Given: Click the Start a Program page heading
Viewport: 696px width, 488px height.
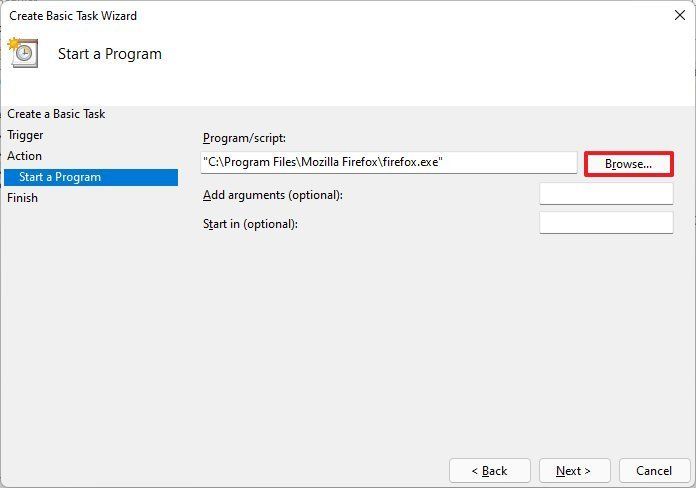Looking at the screenshot, I should click(110, 54).
